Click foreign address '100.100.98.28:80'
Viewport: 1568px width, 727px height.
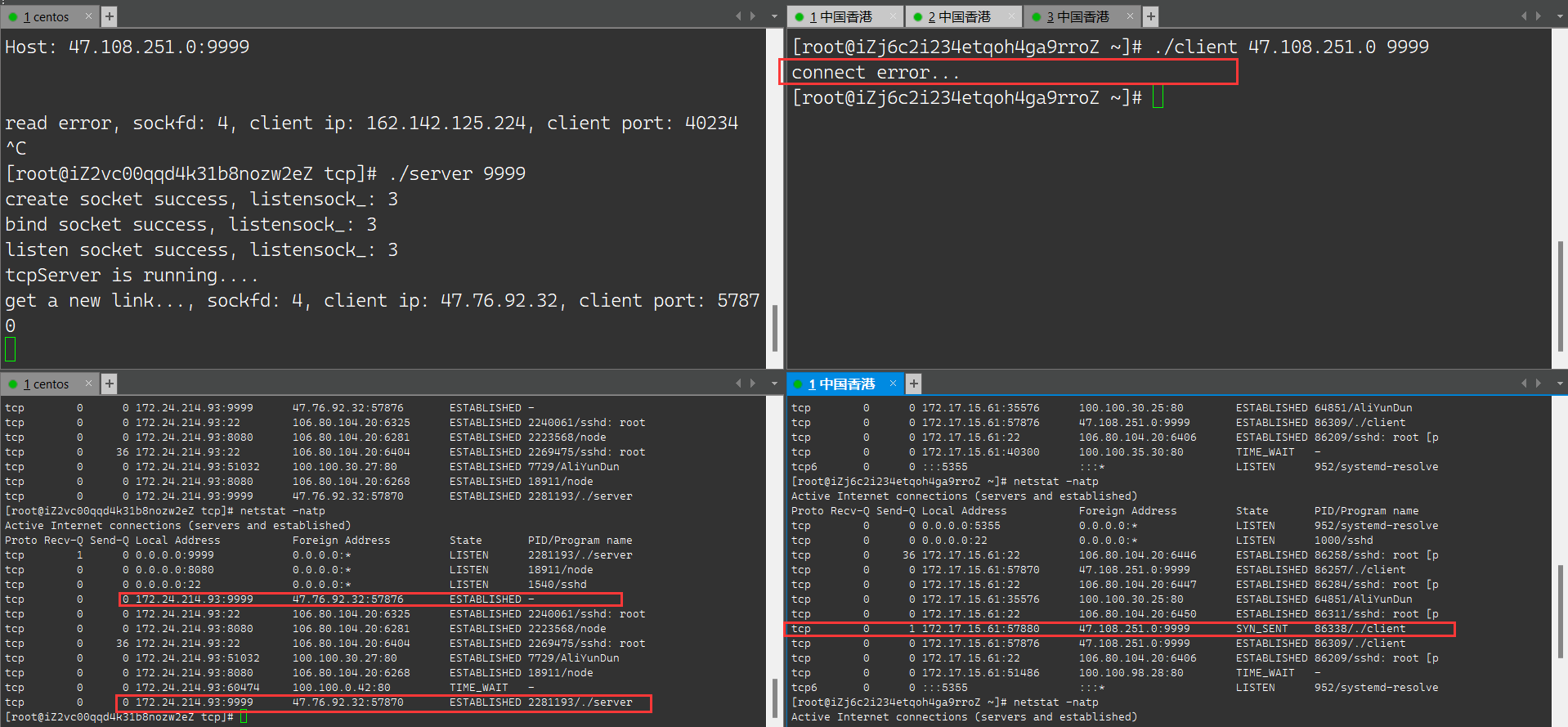(1131, 673)
